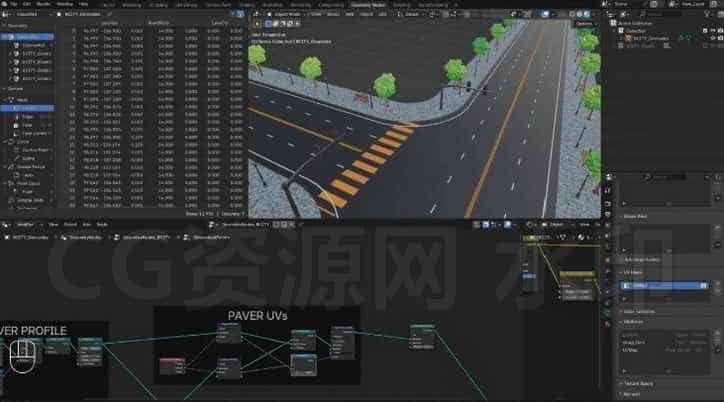
Task: Toggle viewport overlays button
Action: tap(546, 14)
